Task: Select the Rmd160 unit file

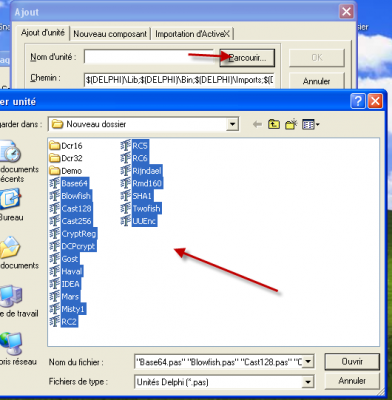Action: [142, 183]
